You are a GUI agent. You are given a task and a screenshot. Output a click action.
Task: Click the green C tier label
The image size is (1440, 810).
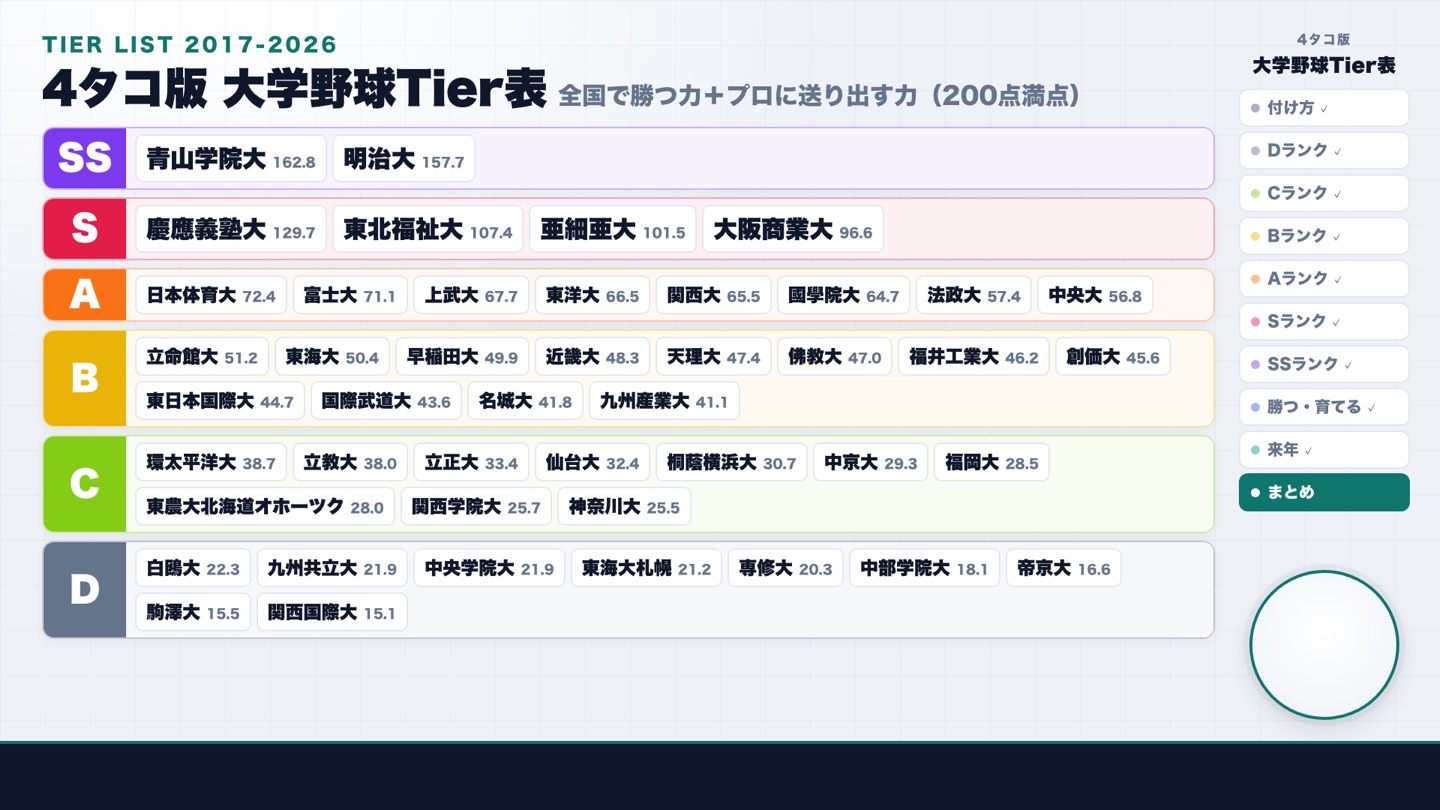(85, 484)
